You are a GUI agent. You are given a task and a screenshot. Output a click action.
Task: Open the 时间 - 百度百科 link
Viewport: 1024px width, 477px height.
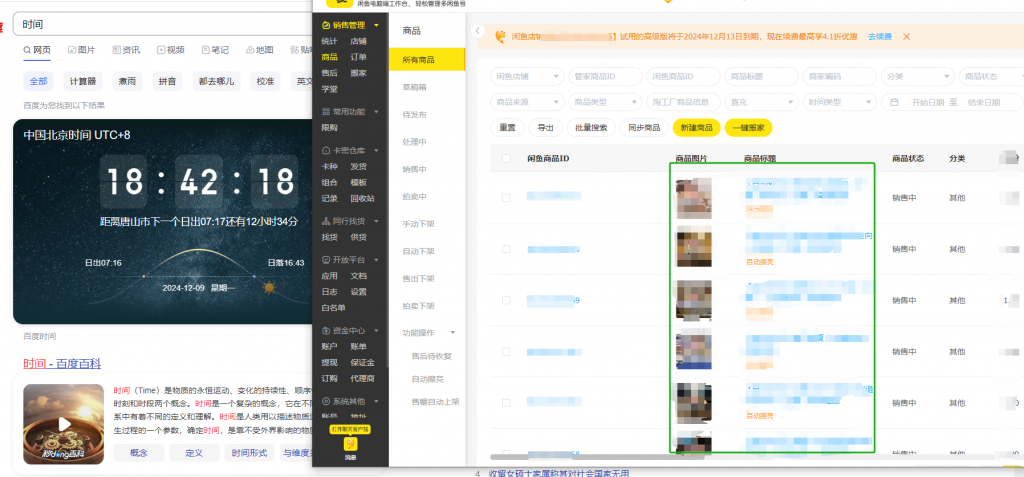(62, 363)
